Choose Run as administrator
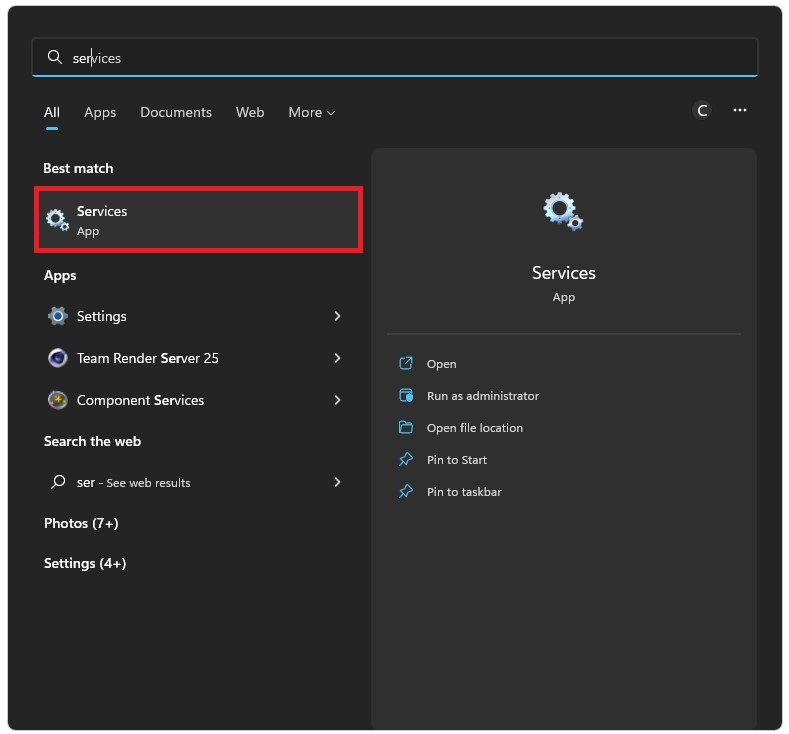 (482, 396)
